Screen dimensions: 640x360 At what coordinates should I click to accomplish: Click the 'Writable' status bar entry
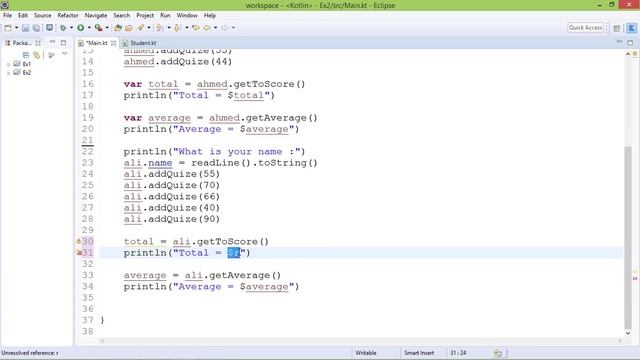[366, 353]
